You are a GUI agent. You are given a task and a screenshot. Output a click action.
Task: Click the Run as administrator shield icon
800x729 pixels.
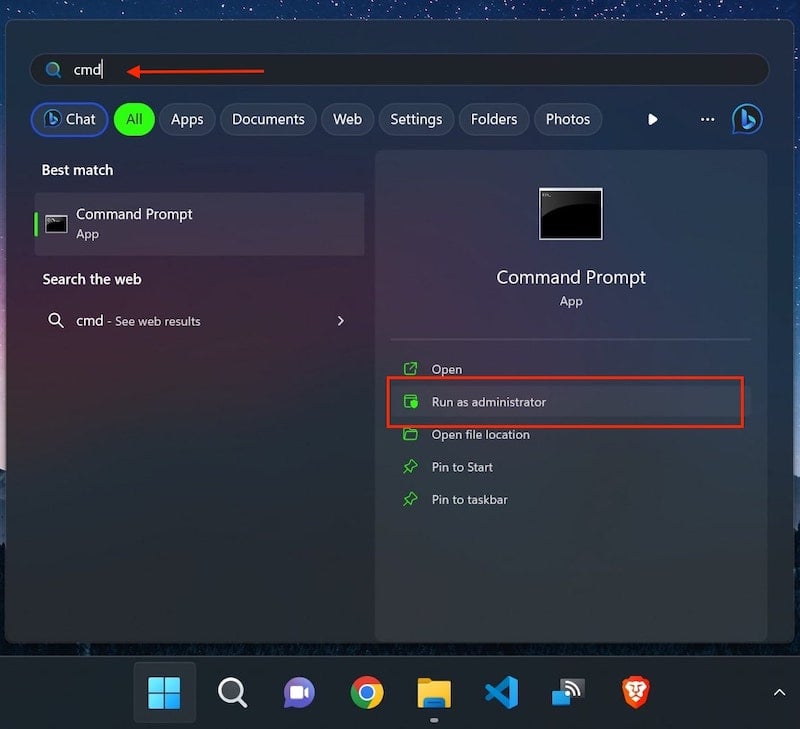coord(411,401)
